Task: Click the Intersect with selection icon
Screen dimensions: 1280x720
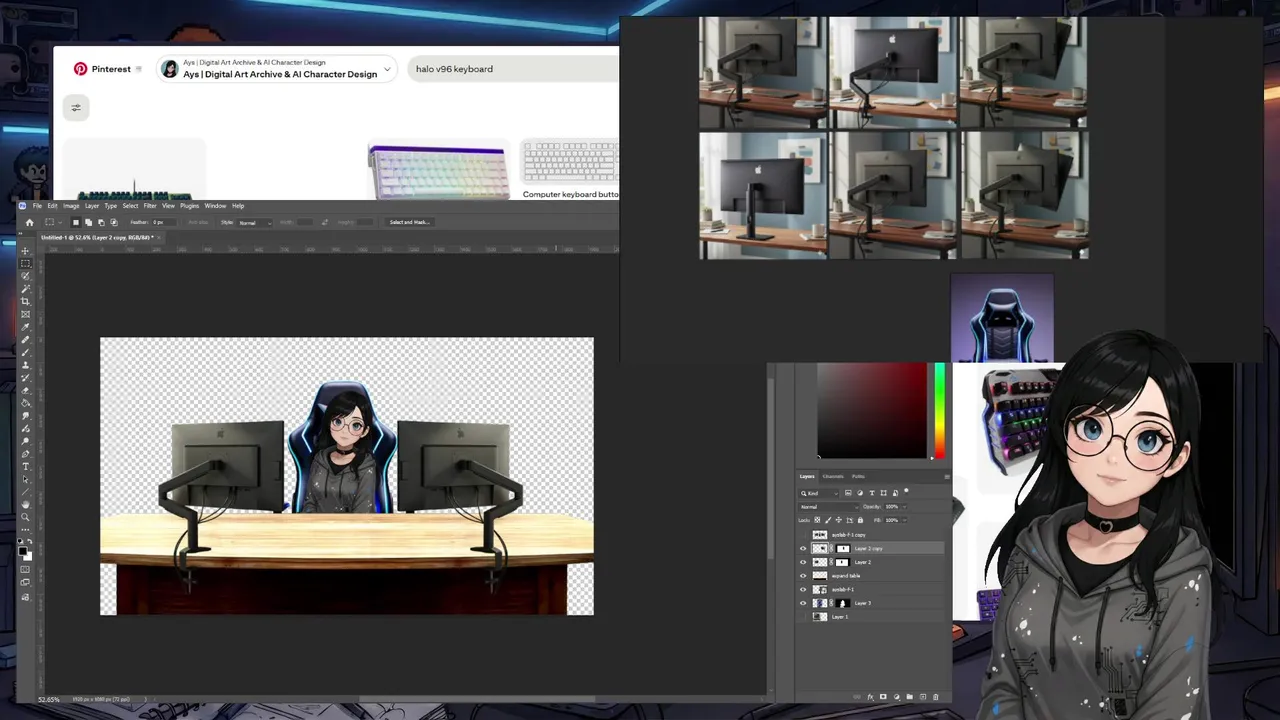Action: (114, 222)
